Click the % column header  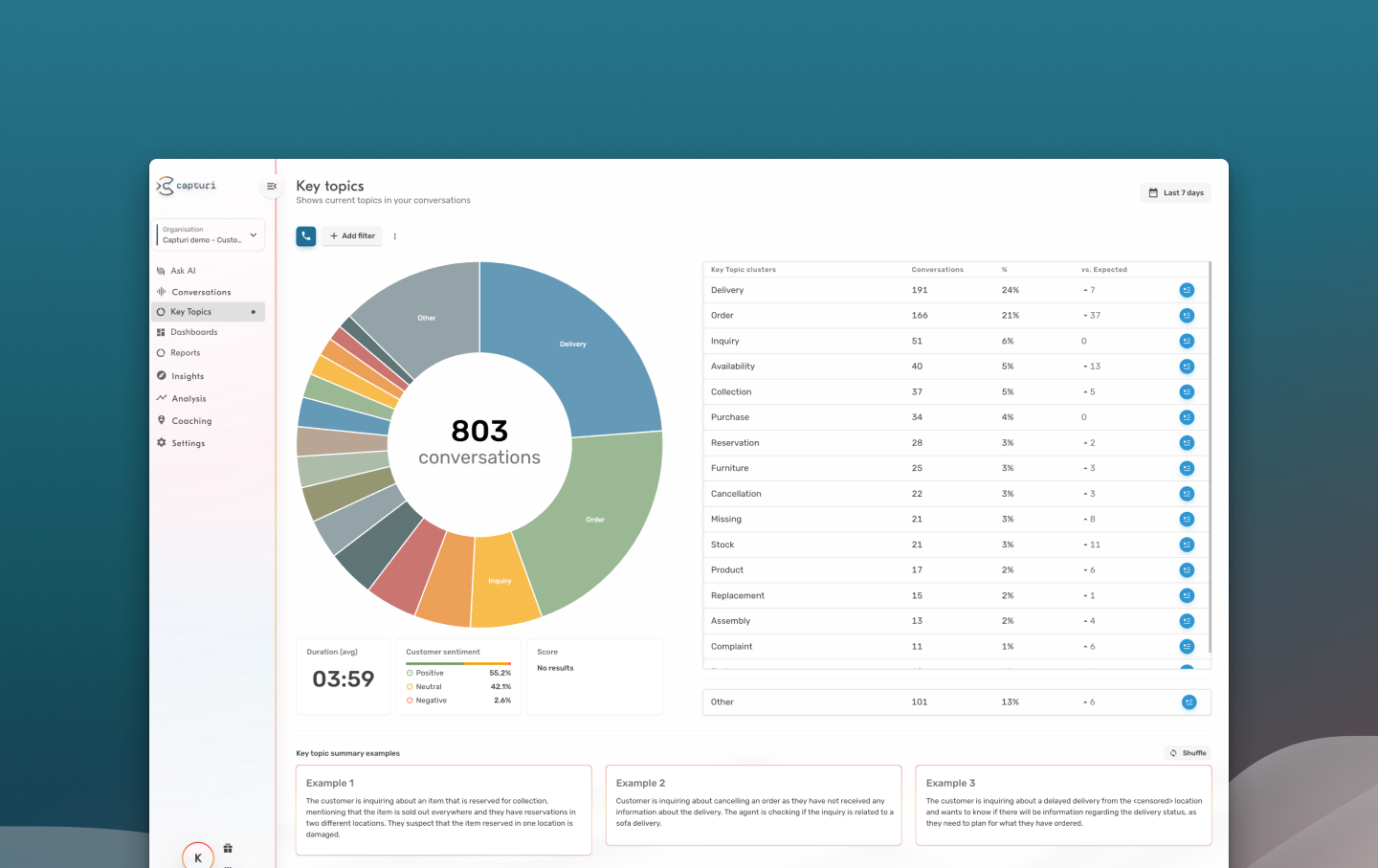pos(1005,270)
